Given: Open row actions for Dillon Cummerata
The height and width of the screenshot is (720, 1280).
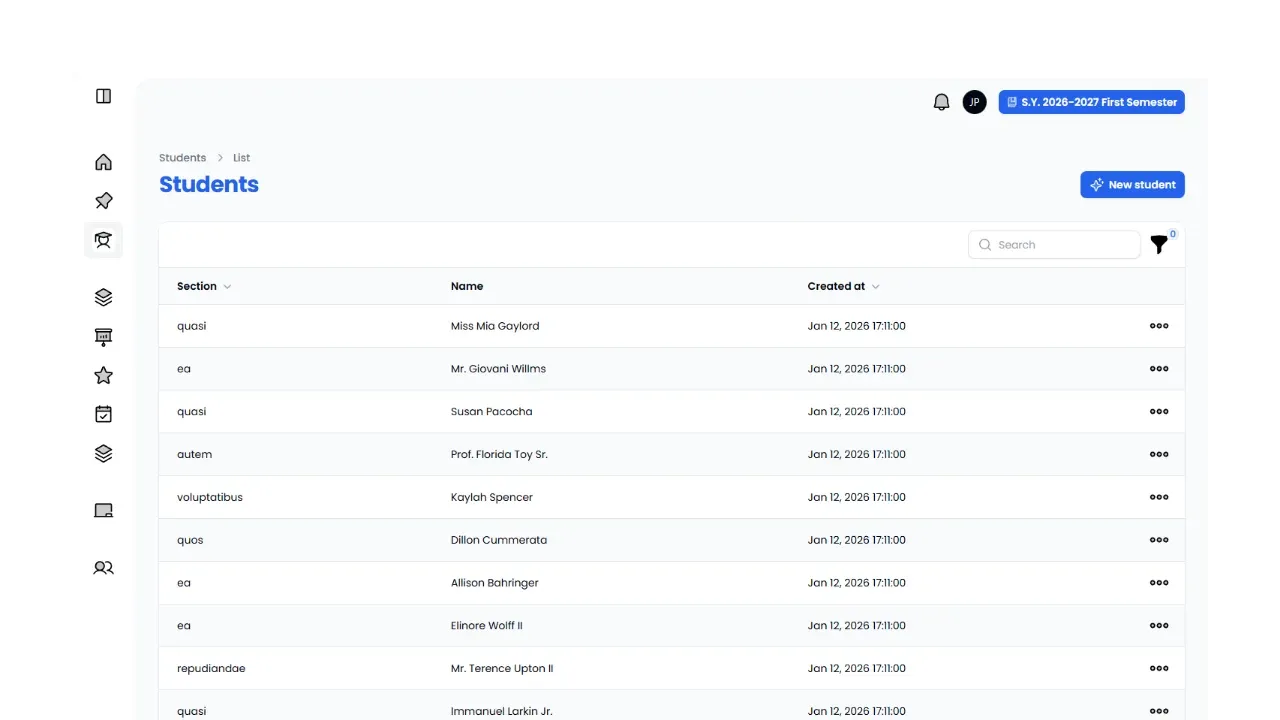Looking at the screenshot, I should [x=1159, y=540].
